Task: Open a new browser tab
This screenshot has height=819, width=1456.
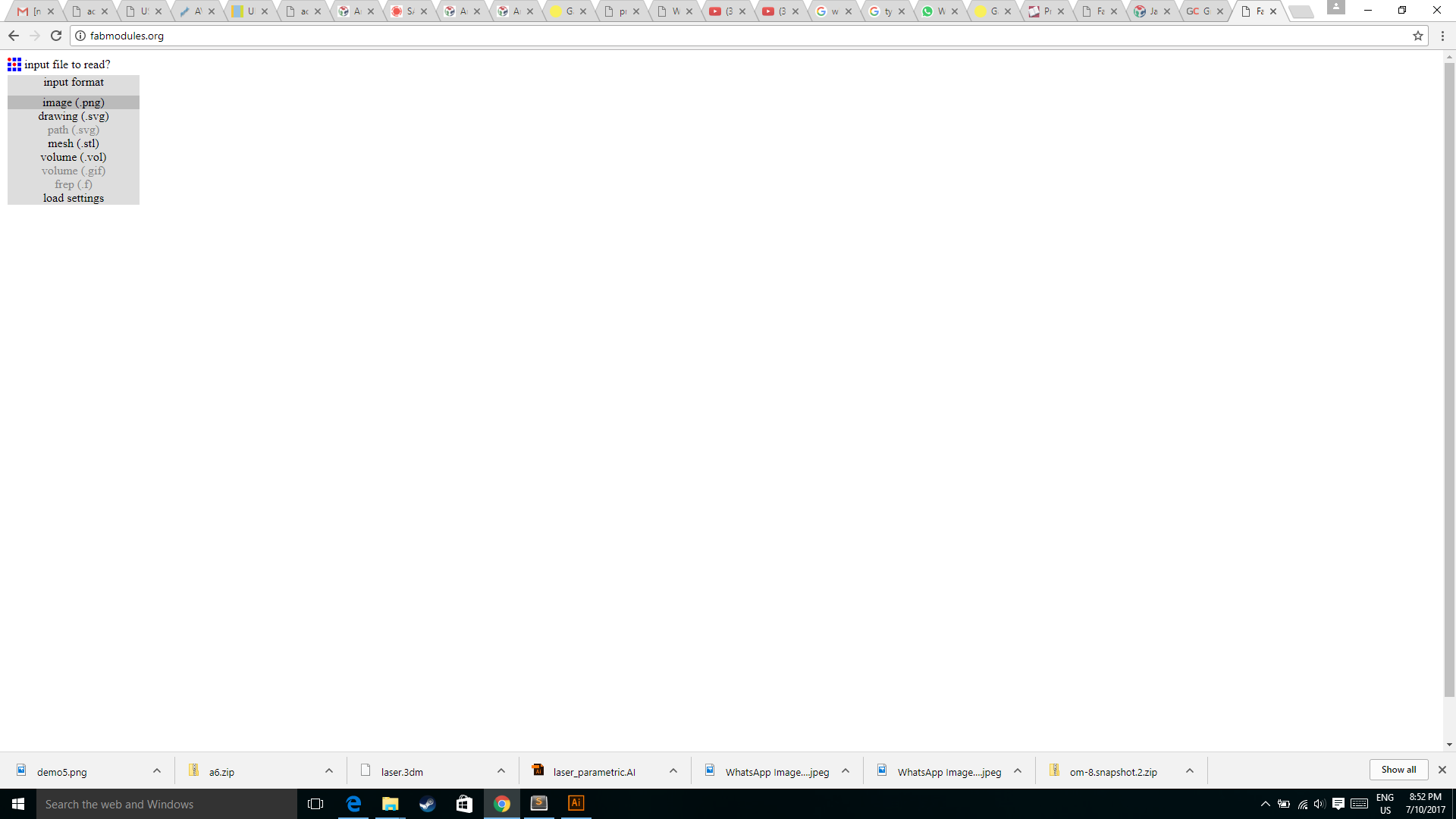Action: tap(1301, 11)
